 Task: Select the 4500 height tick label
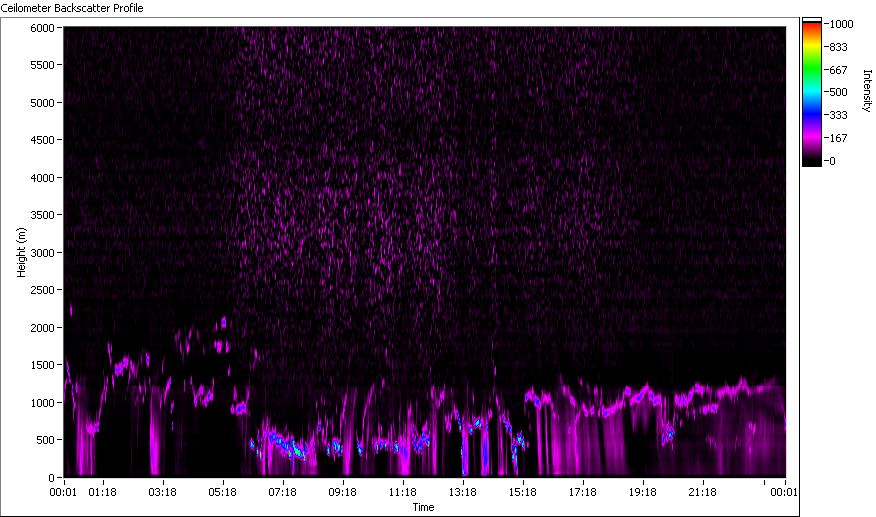click(42, 140)
